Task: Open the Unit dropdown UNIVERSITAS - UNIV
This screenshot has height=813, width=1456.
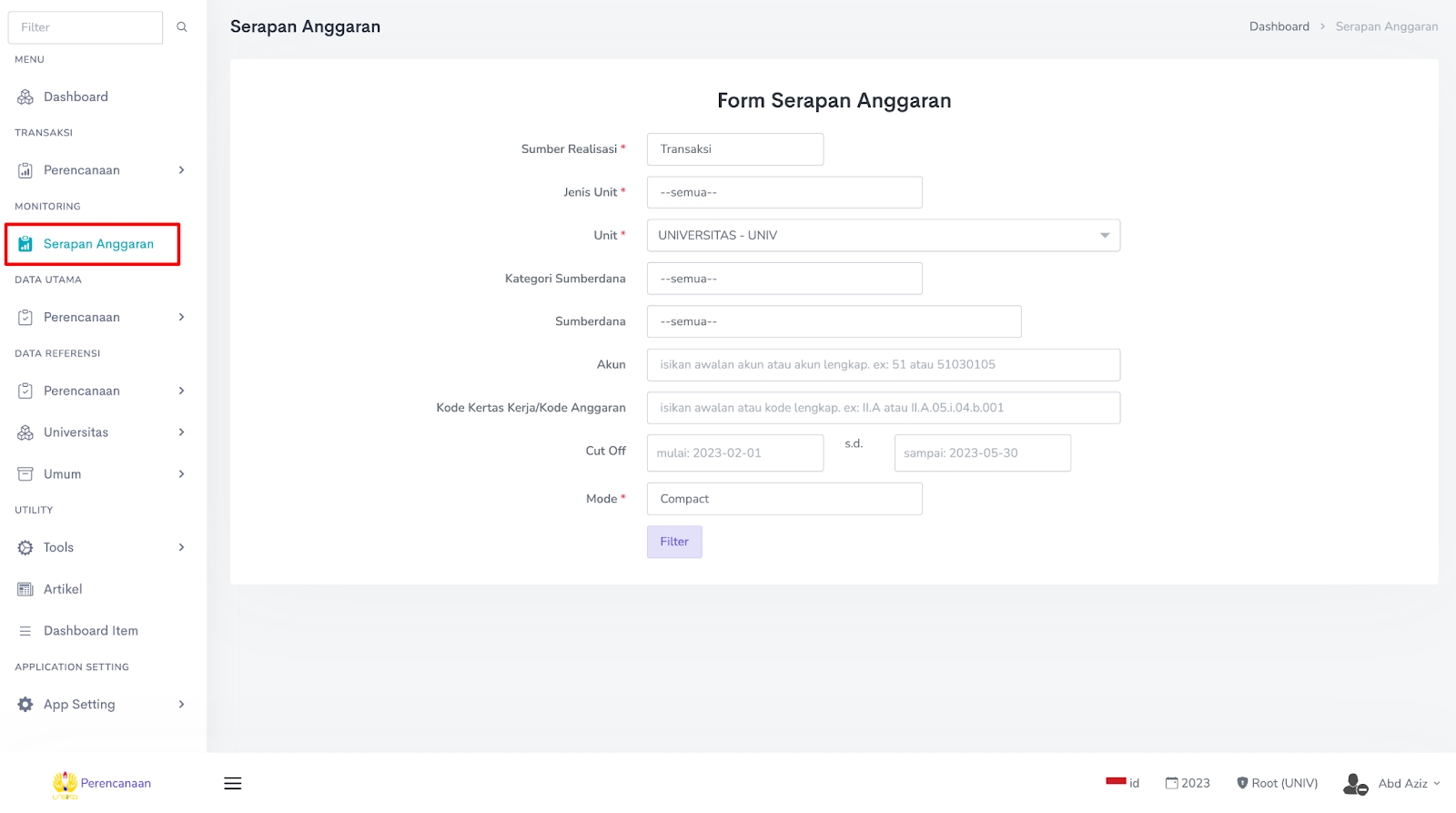Action: (883, 236)
